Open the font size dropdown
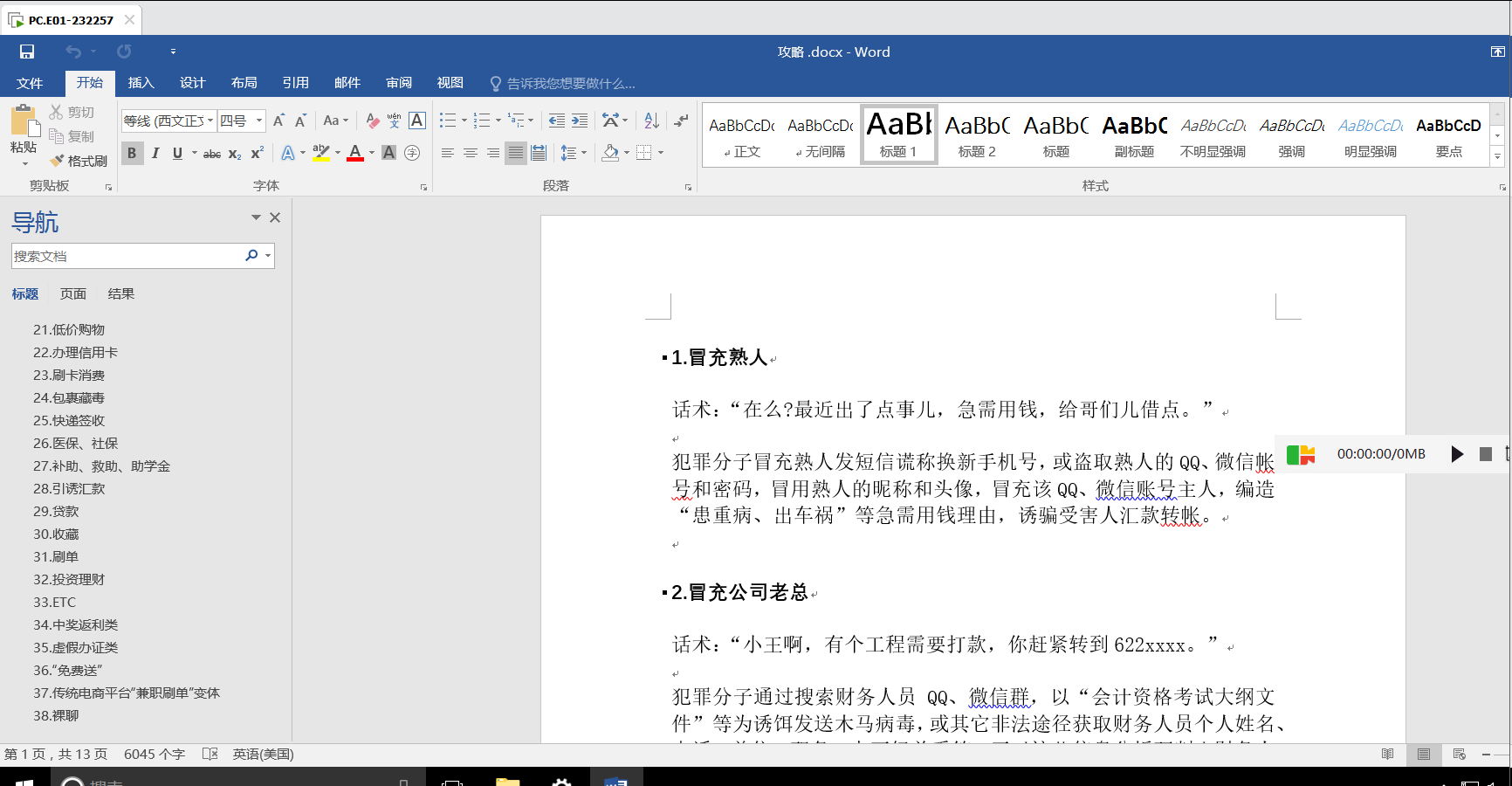 coord(258,121)
